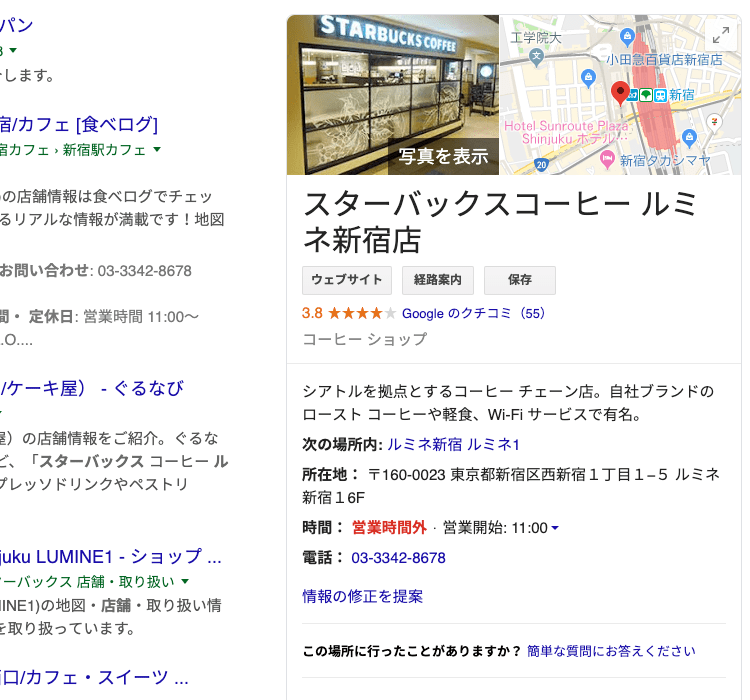The image size is (750, 700).
Task: Click the コーヒー ショップ category text
Action: [364, 339]
